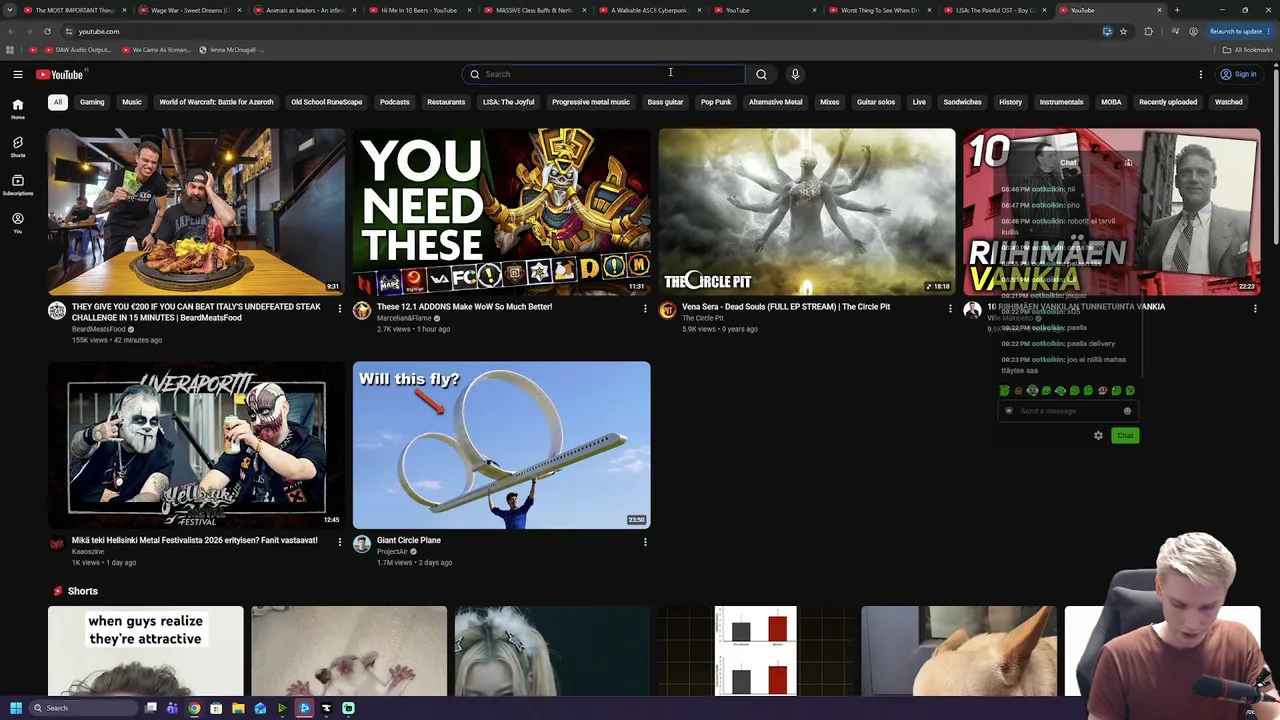The width and height of the screenshot is (1280, 720).
Task: Go to the YouTube logo home link
Action: tap(60, 74)
